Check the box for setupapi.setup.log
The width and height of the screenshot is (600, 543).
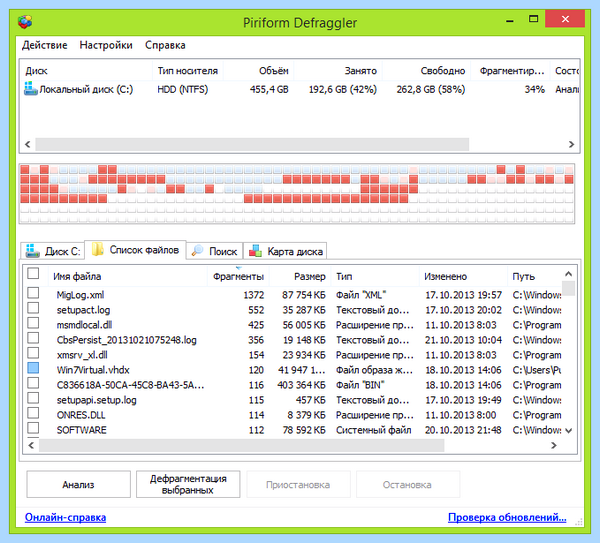[33, 398]
